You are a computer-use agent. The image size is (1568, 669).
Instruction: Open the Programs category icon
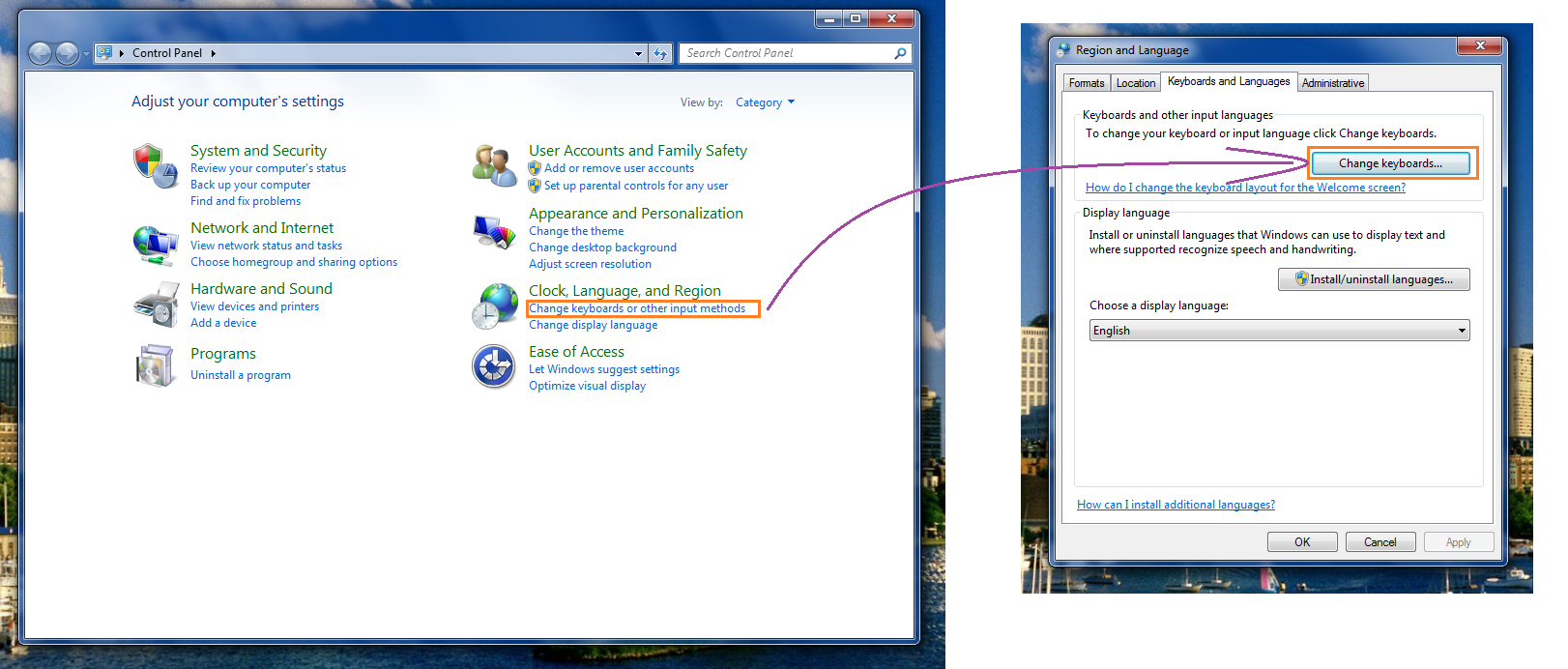(155, 365)
